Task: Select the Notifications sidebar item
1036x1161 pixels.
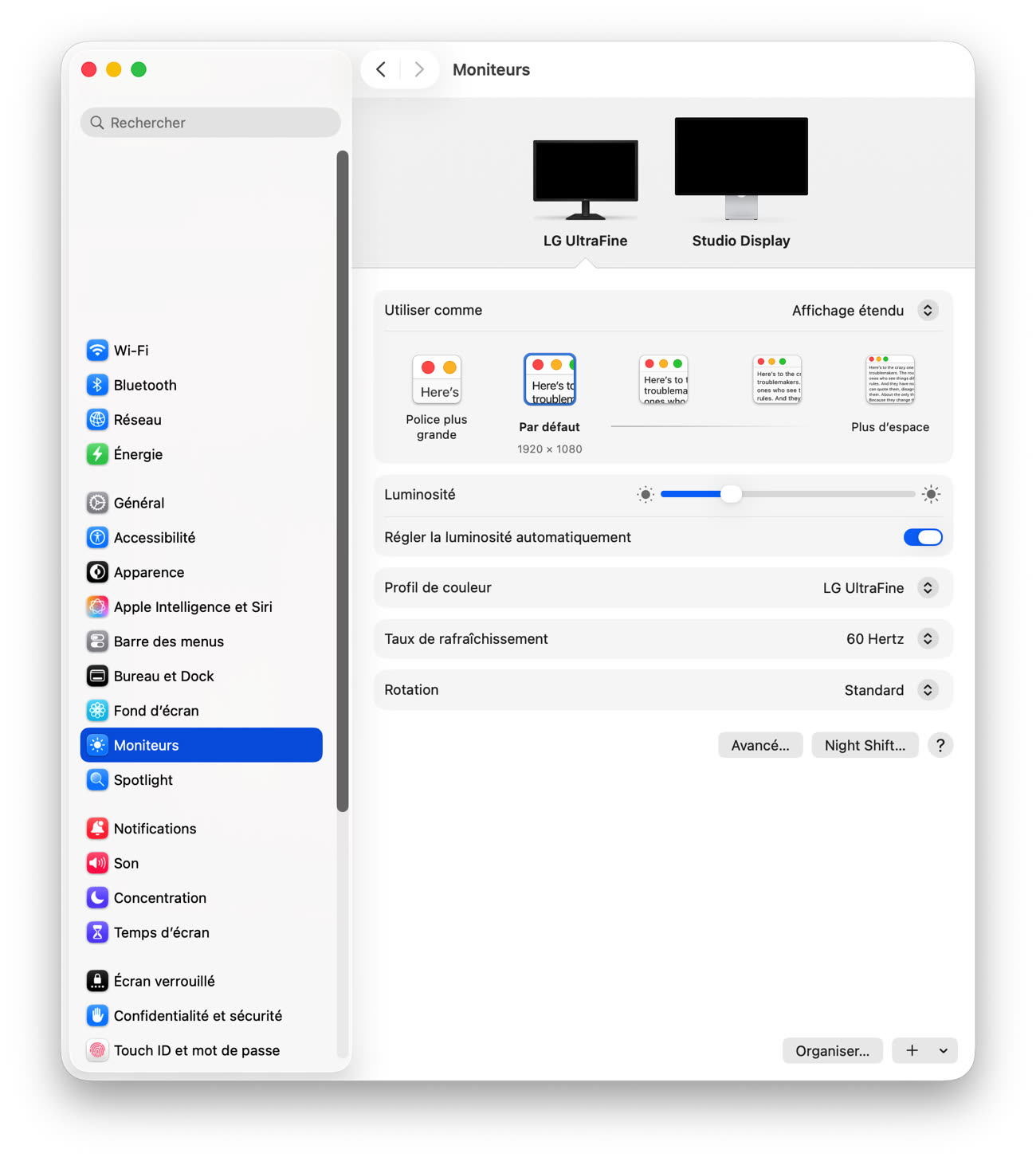Action: [155, 829]
